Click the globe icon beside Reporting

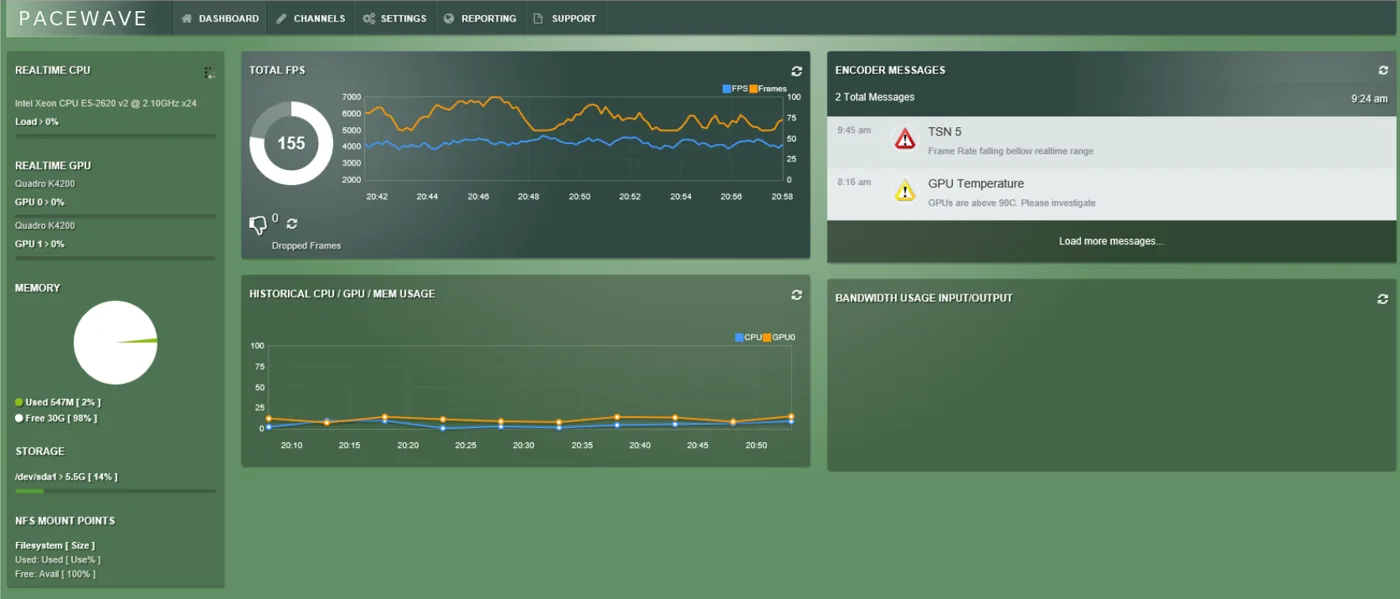pyautogui.click(x=449, y=18)
